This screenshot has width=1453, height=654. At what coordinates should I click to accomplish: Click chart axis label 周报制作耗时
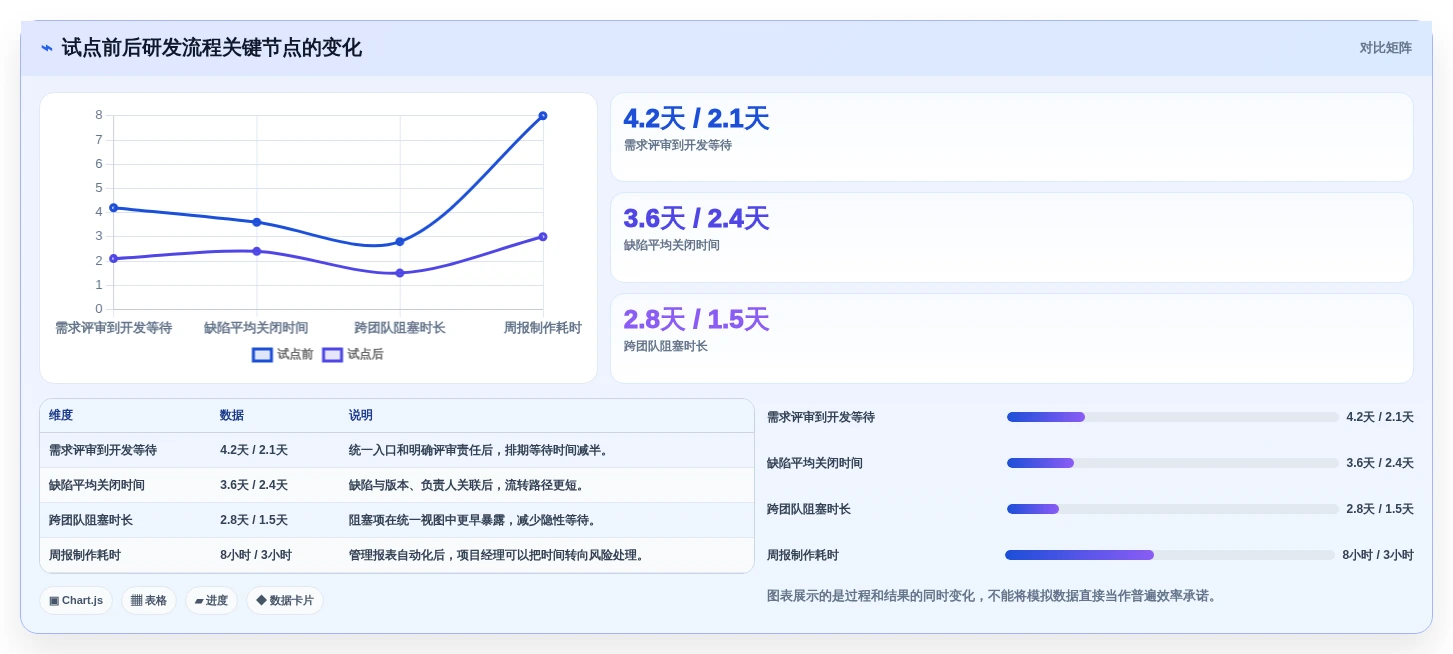543,328
